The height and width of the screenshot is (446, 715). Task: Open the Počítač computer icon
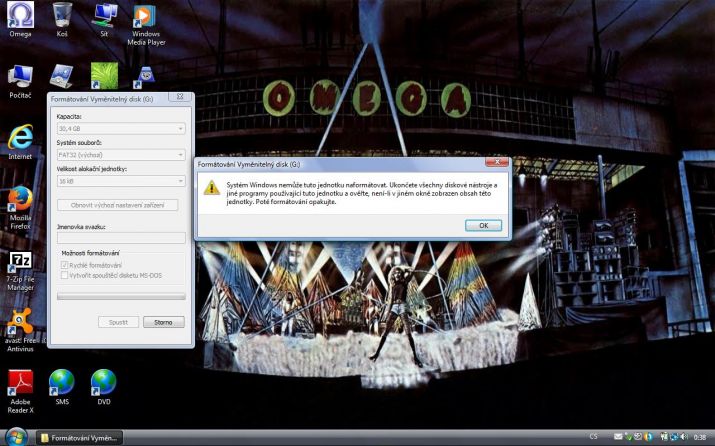coord(20,81)
